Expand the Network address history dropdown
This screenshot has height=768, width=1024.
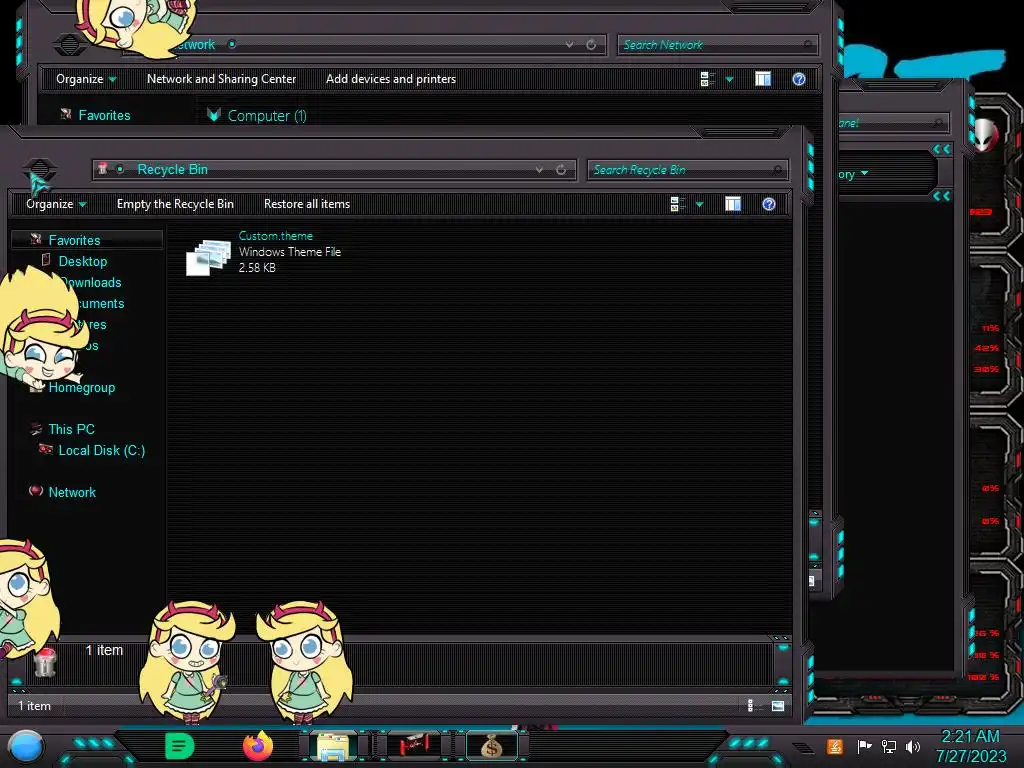[x=569, y=45]
